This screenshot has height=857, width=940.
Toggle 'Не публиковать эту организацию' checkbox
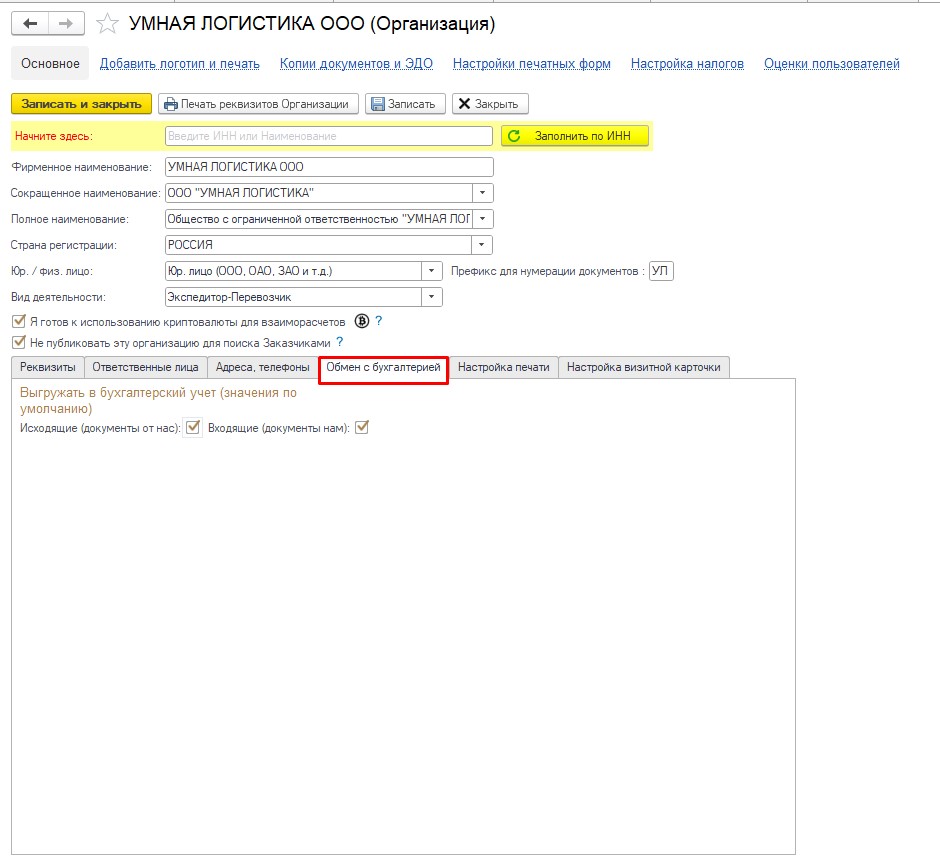pos(19,342)
